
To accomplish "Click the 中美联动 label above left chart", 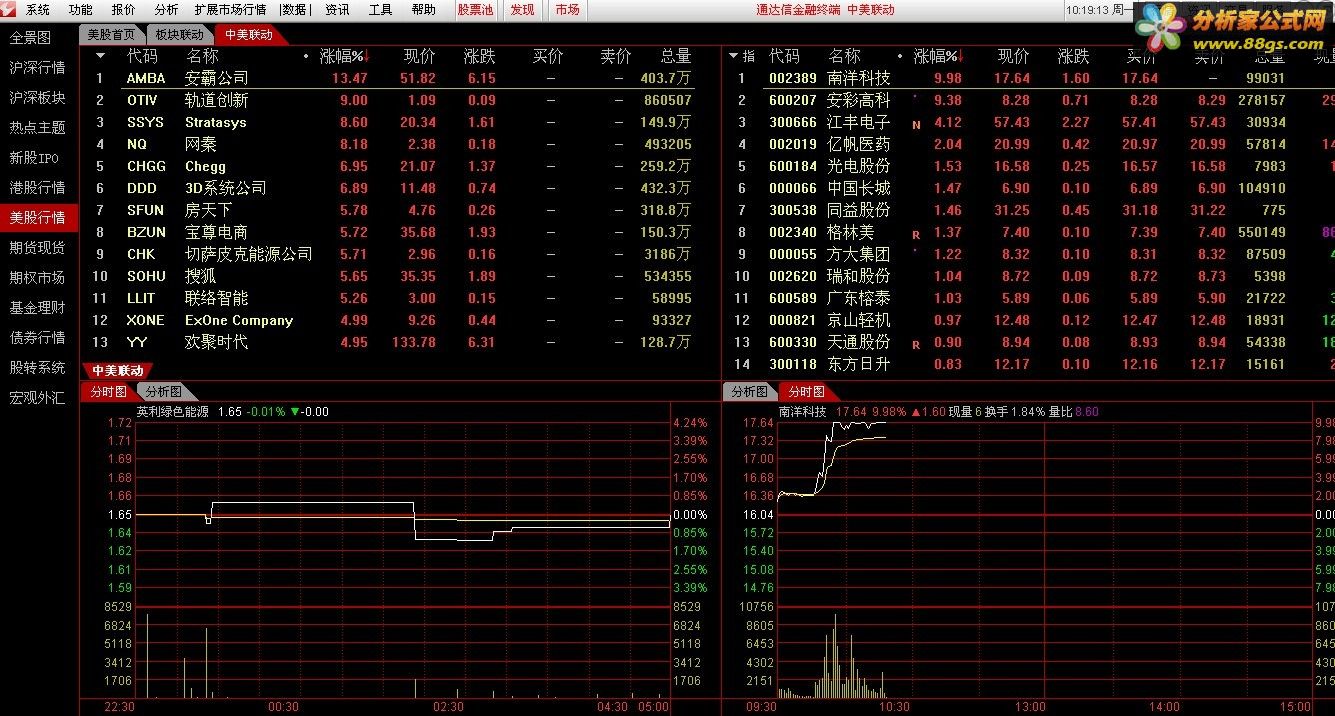I will (118, 371).
